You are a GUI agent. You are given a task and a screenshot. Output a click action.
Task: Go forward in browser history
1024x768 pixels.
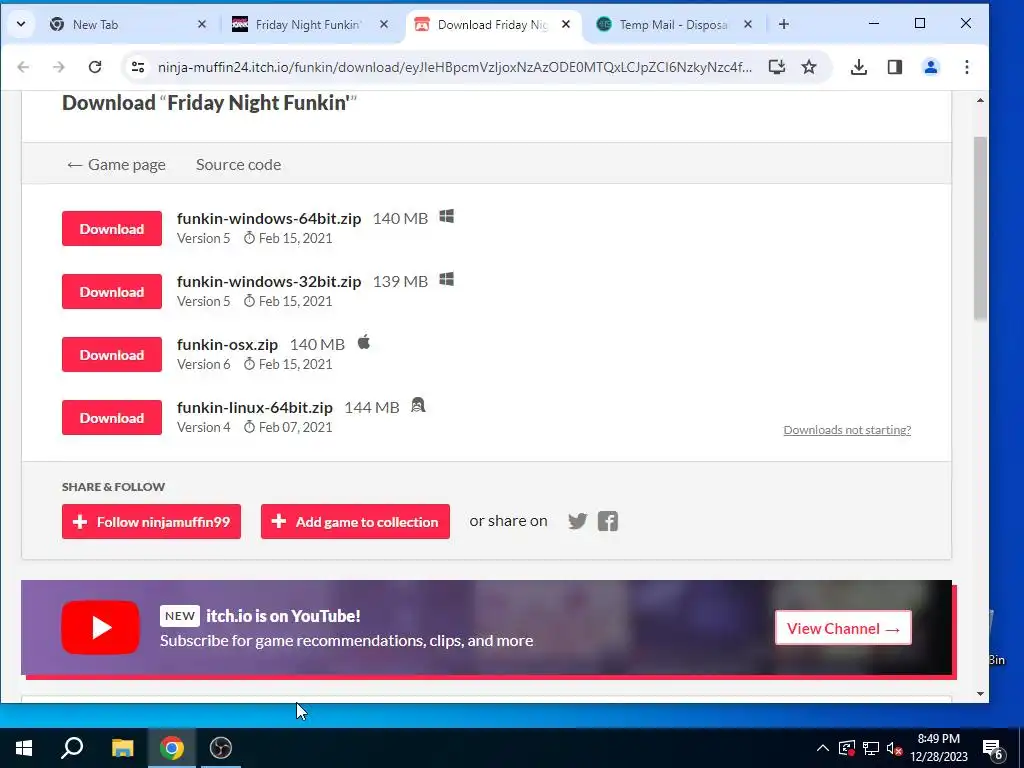[x=59, y=67]
